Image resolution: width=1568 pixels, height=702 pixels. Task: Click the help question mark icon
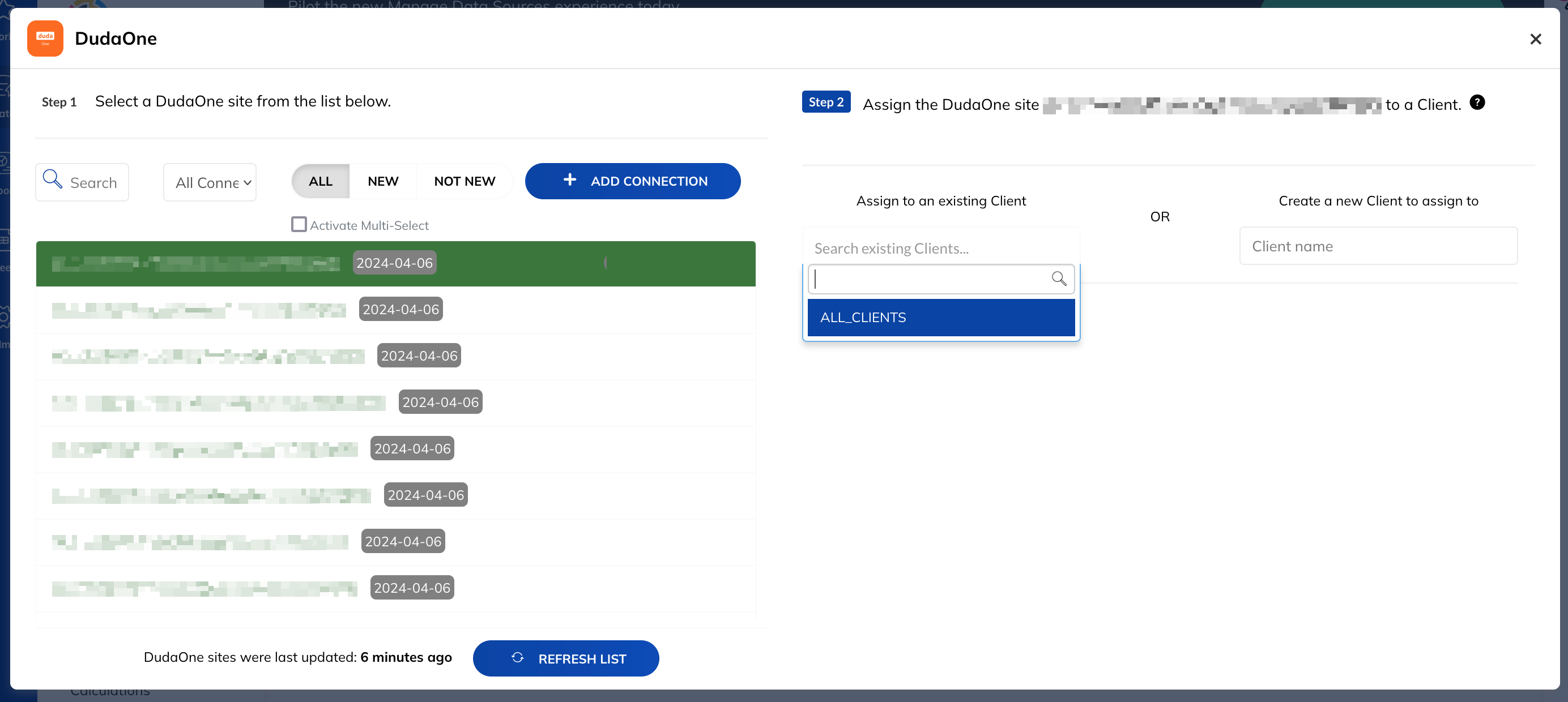pyautogui.click(x=1477, y=102)
